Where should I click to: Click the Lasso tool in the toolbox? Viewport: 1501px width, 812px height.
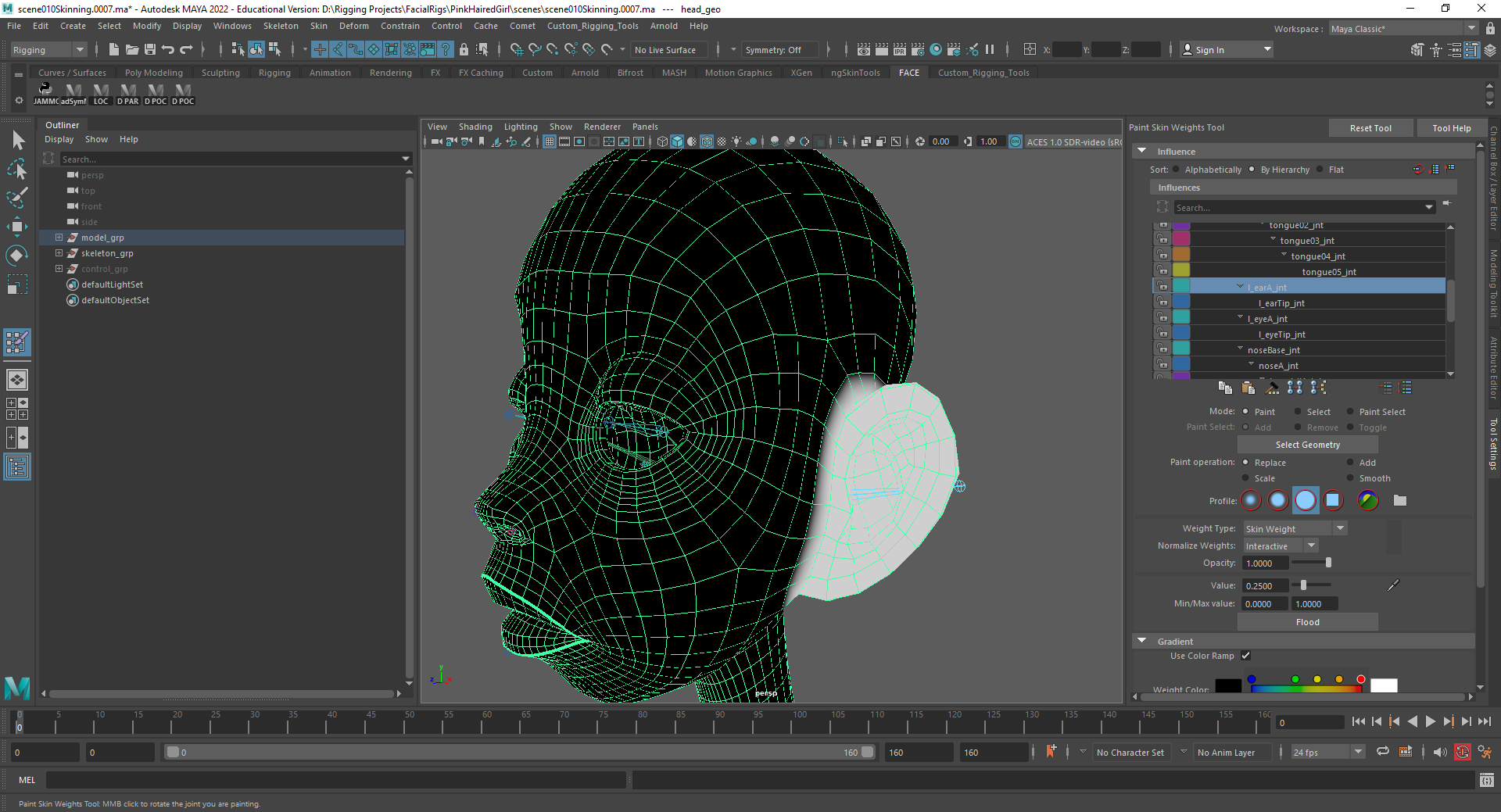pos(16,169)
